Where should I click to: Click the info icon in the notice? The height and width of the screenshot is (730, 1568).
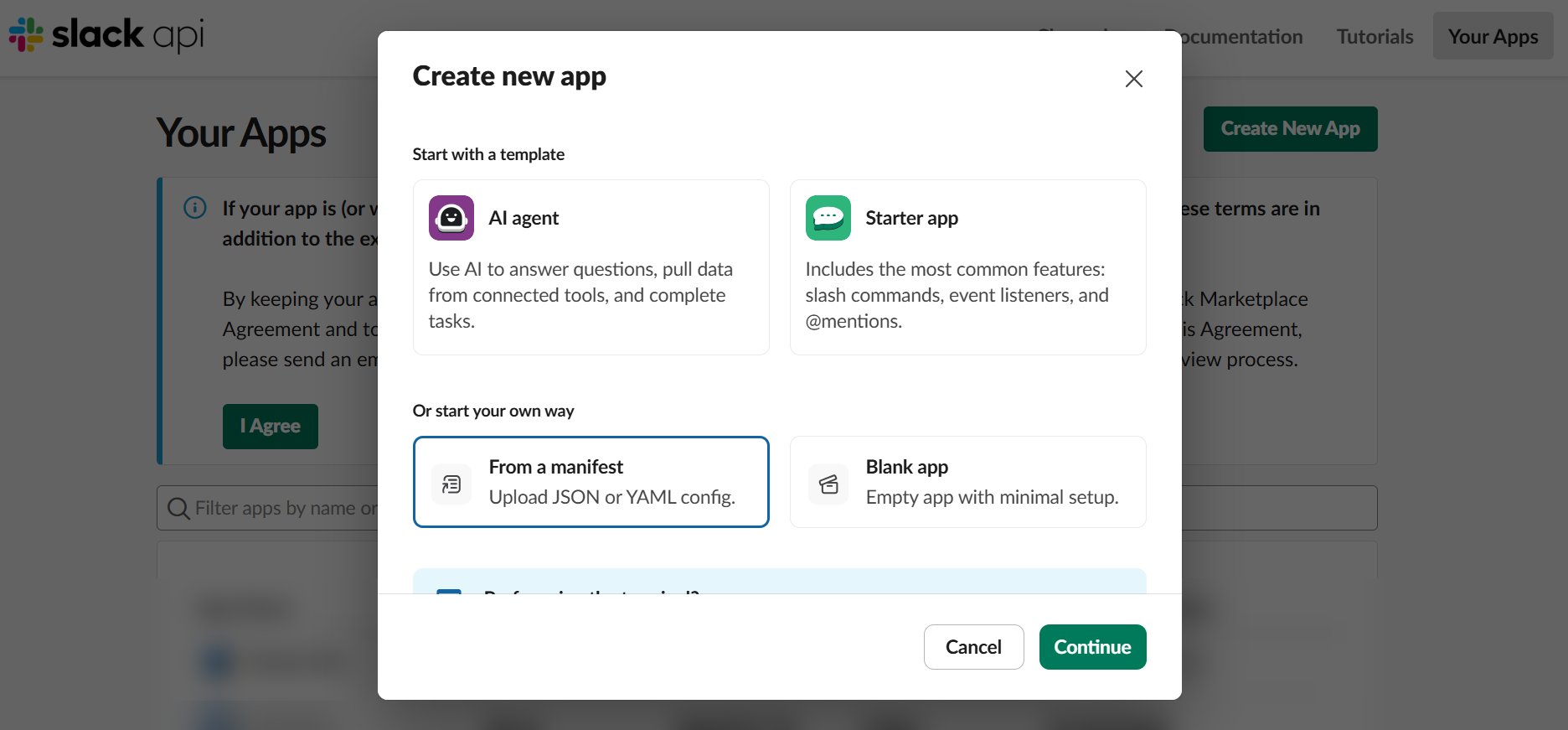pyautogui.click(x=195, y=208)
